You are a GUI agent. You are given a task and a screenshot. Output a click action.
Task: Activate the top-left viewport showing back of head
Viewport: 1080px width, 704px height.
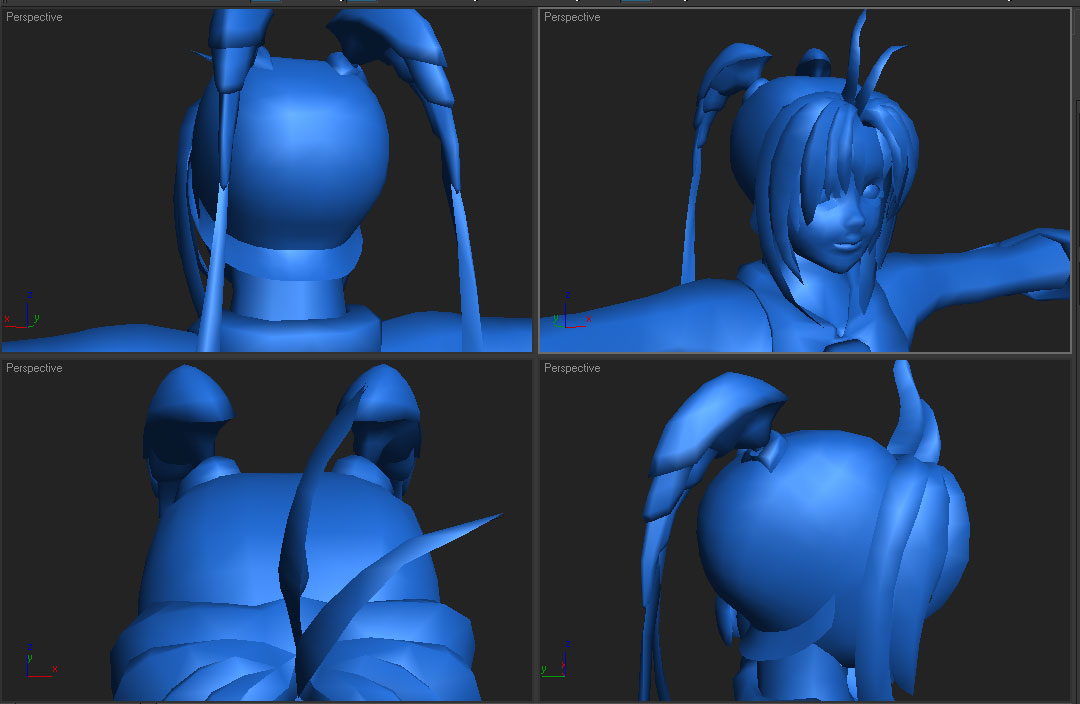click(x=267, y=180)
